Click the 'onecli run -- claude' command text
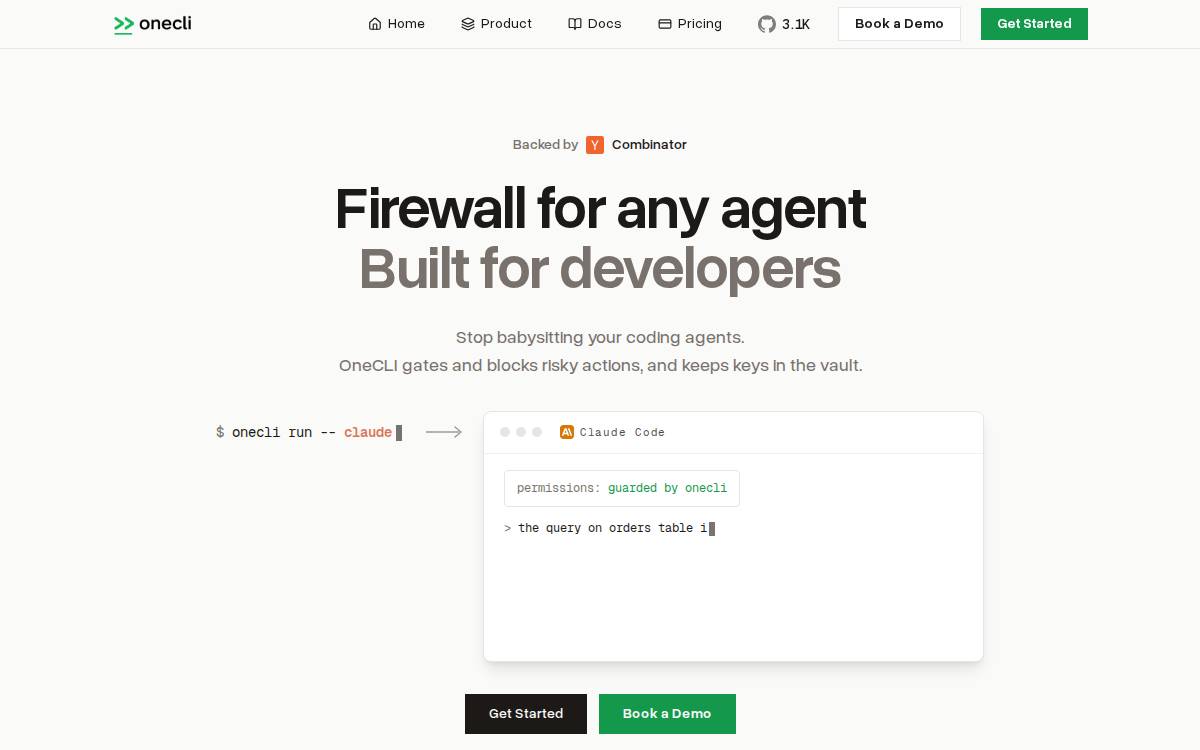1200x750 pixels. pos(312,432)
